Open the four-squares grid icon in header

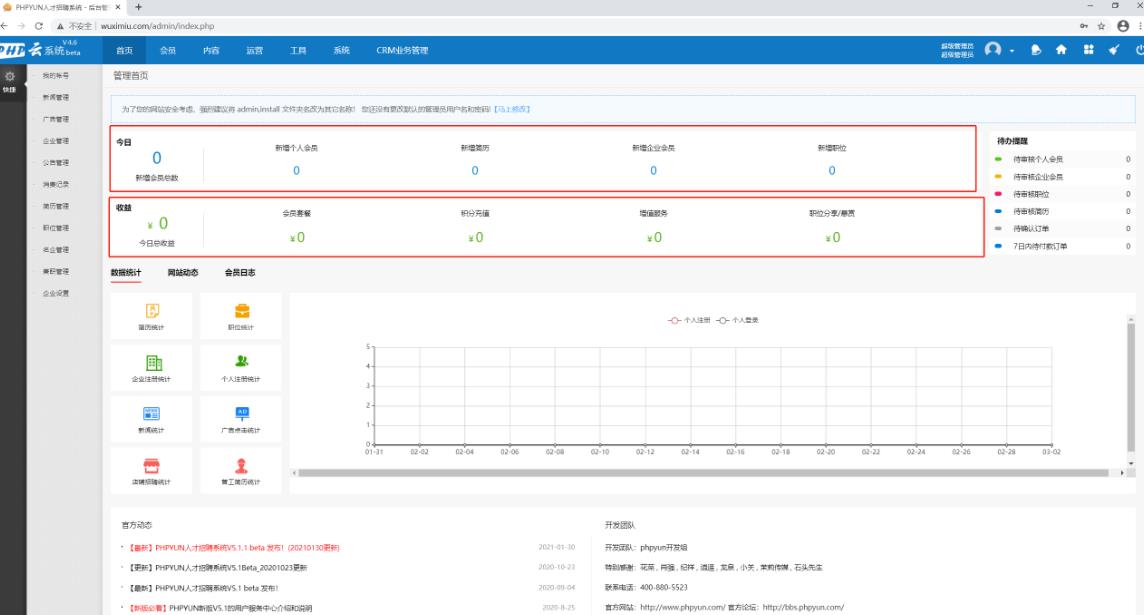point(1086,51)
